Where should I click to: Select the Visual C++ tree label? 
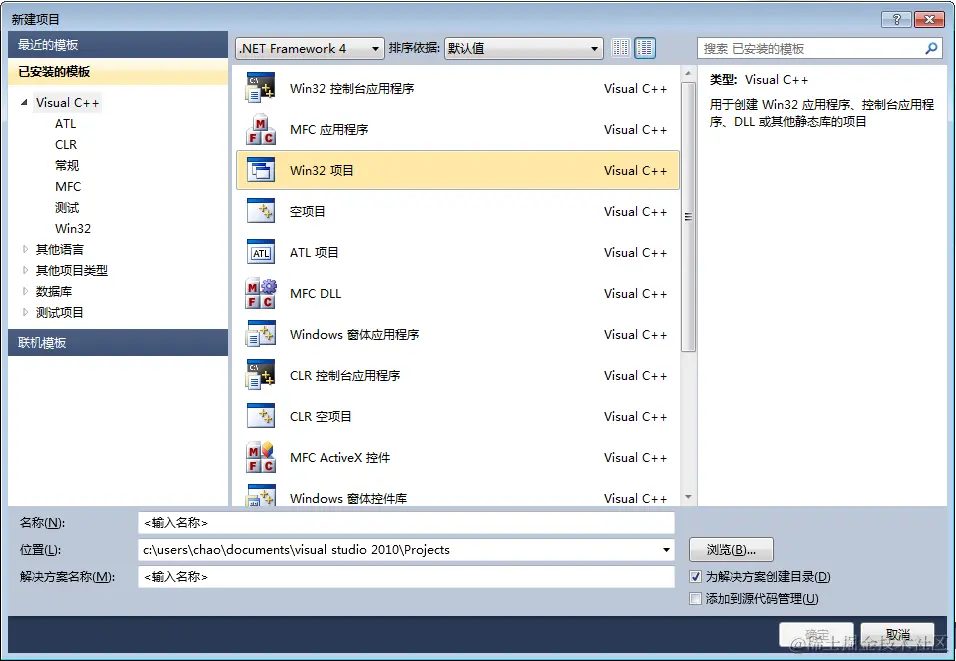[67, 102]
